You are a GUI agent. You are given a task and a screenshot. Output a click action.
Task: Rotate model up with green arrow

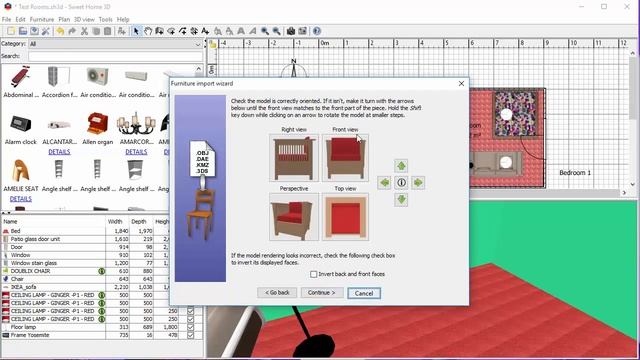coord(401,166)
